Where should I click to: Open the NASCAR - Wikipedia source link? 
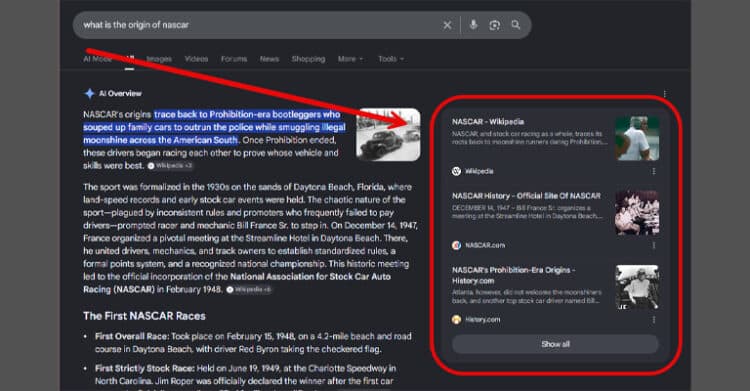pyautogui.click(x=488, y=122)
